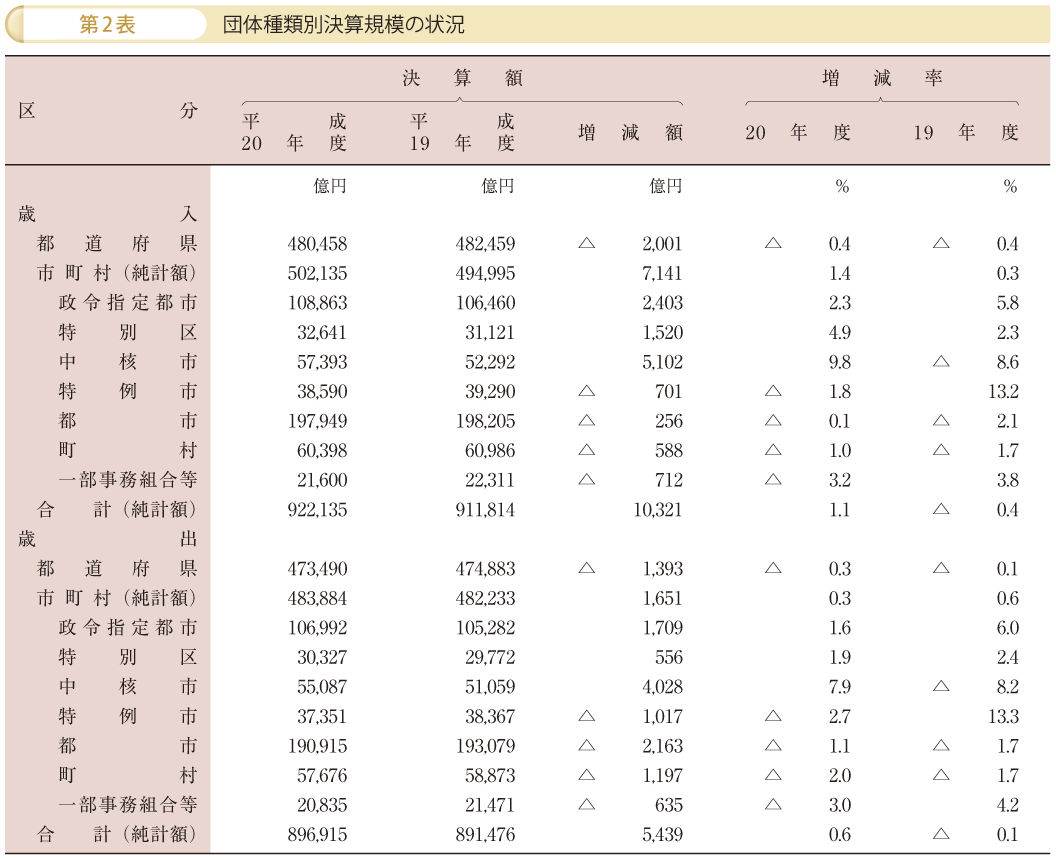Image resolution: width=1056 pixels, height=860 pixels.
Task: Select the value 480,458
Action: point(317,244)
